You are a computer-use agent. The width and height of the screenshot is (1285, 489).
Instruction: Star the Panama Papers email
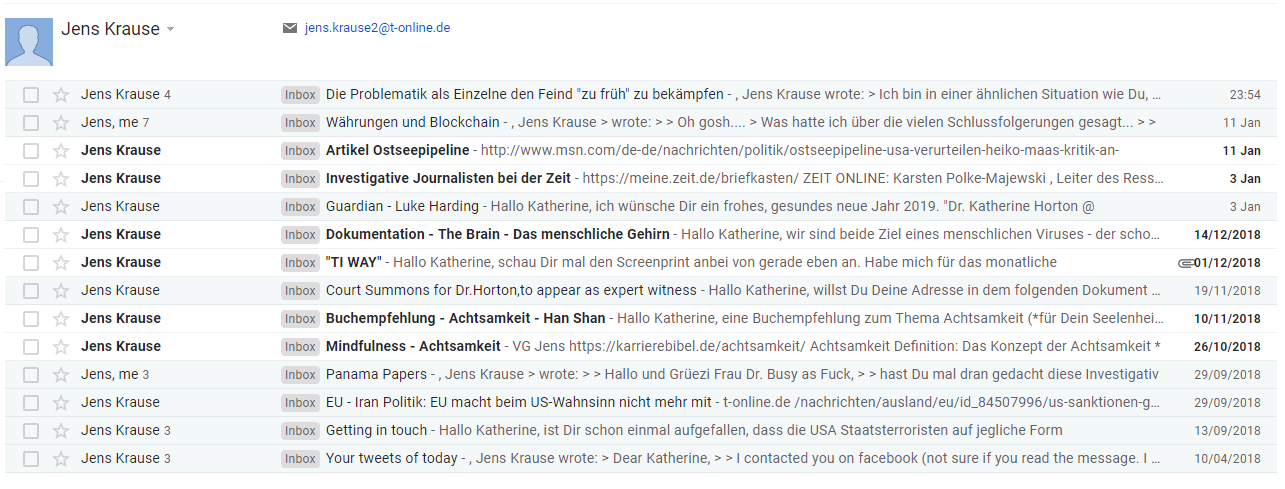coord(61,375)
